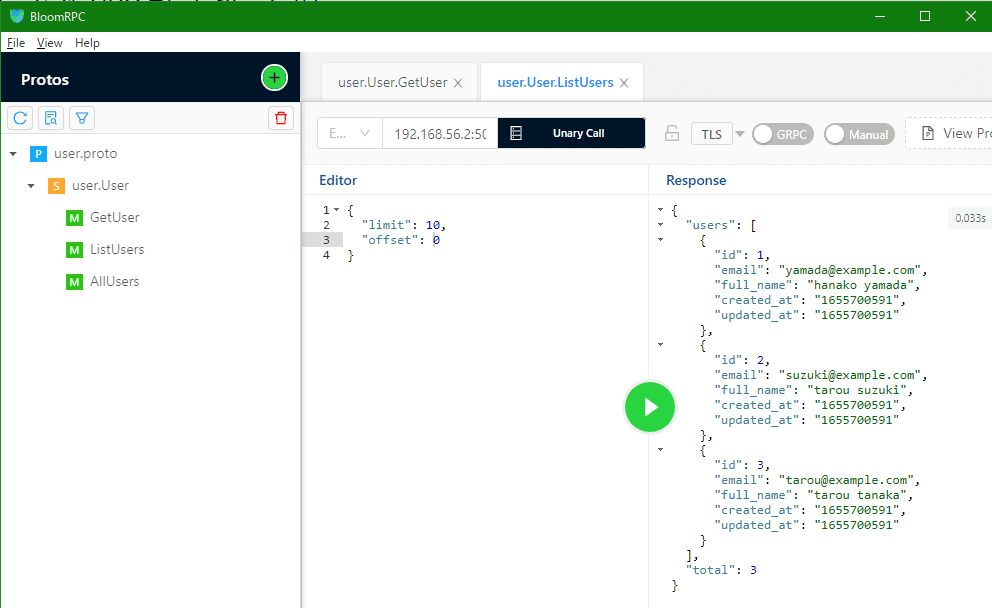The image size is (992, 608).
Task: Open the environment dropdown
Action: (x=349, y=133)
